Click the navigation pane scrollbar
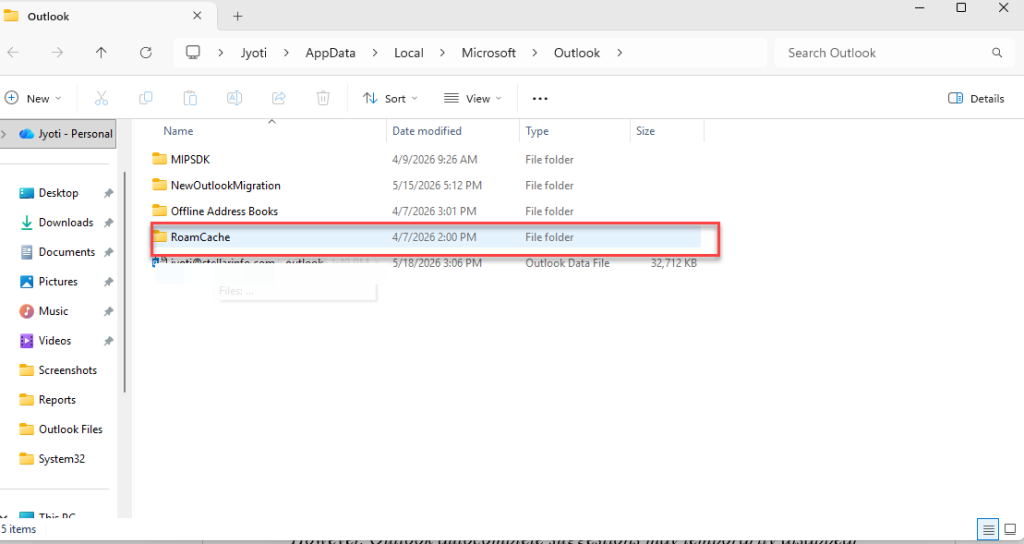The width and height of the screenshot is (1024, 544). [125, 282]
